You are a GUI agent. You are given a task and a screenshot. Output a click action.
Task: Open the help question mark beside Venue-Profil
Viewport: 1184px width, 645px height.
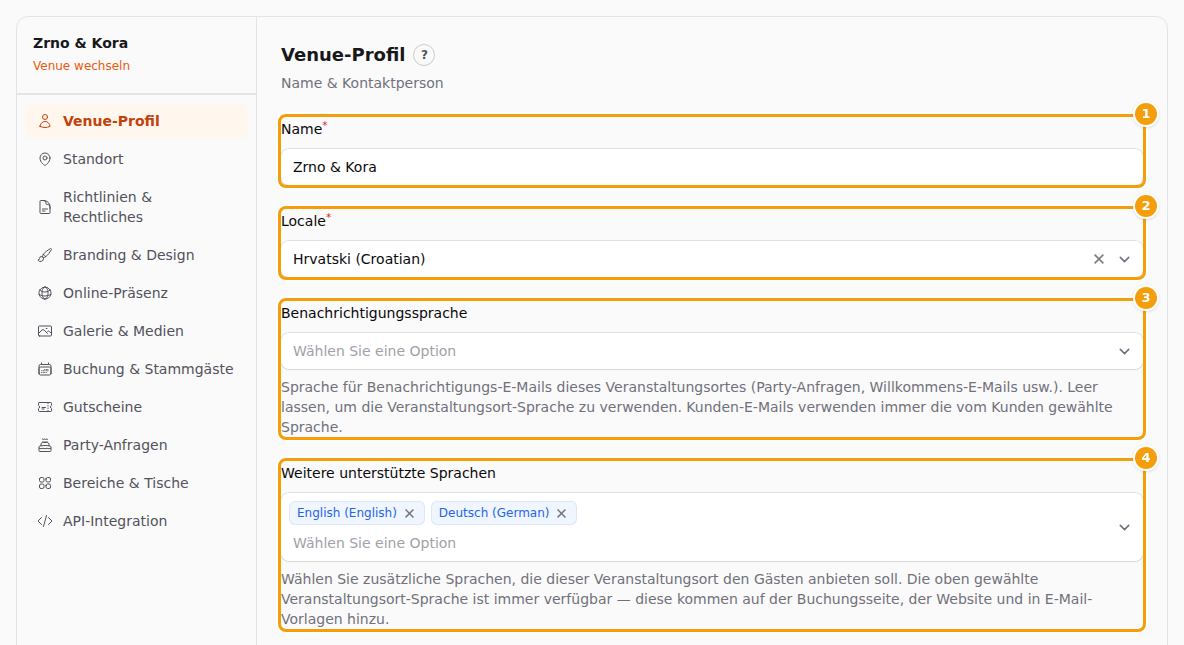[424, 55]
